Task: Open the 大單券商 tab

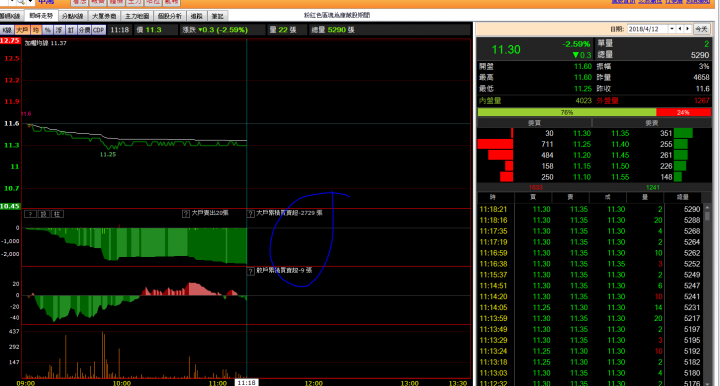Action: tap(104, 16)
